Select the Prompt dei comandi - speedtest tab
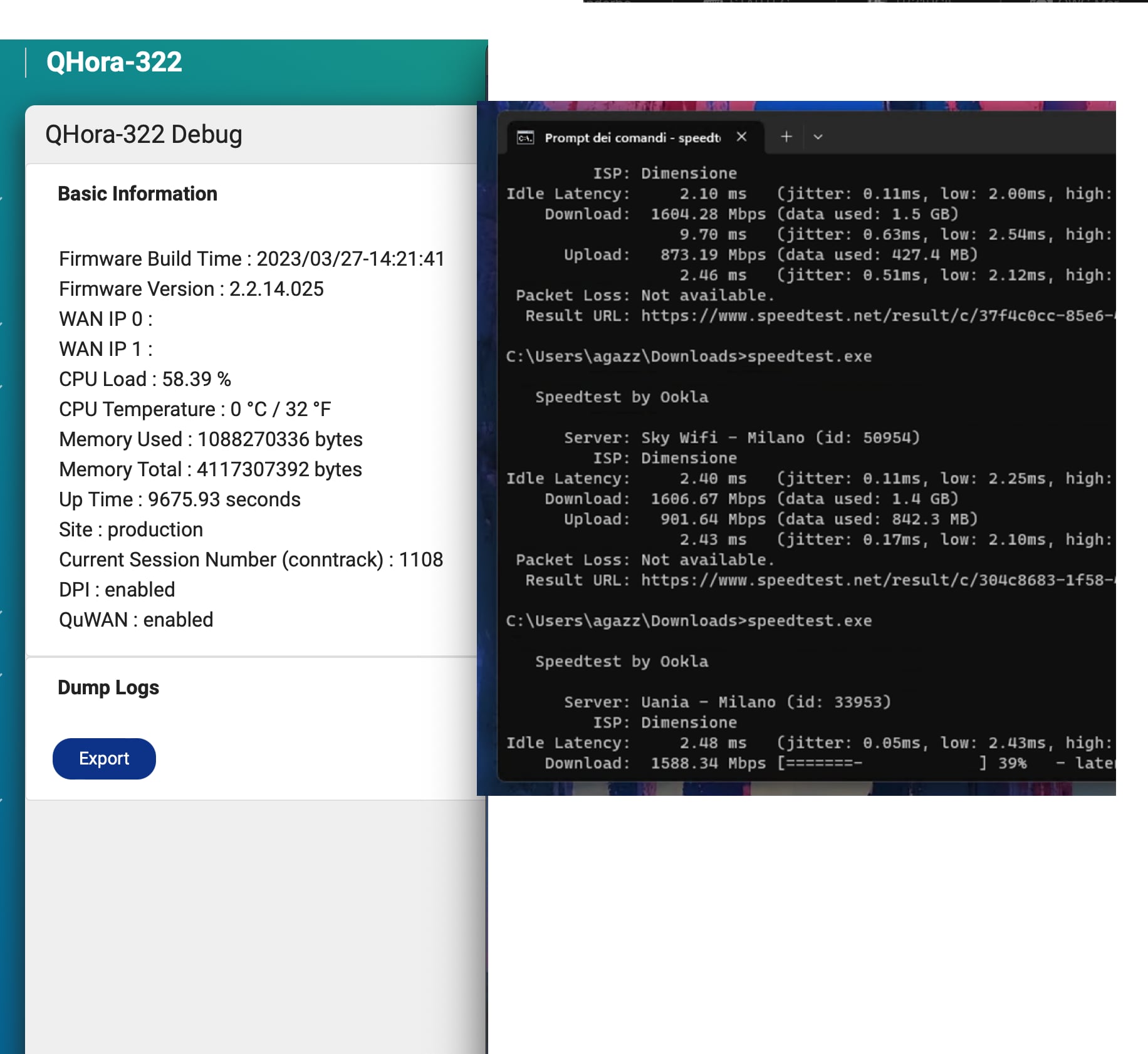The image size is (1148, 1054). (635, 137)
